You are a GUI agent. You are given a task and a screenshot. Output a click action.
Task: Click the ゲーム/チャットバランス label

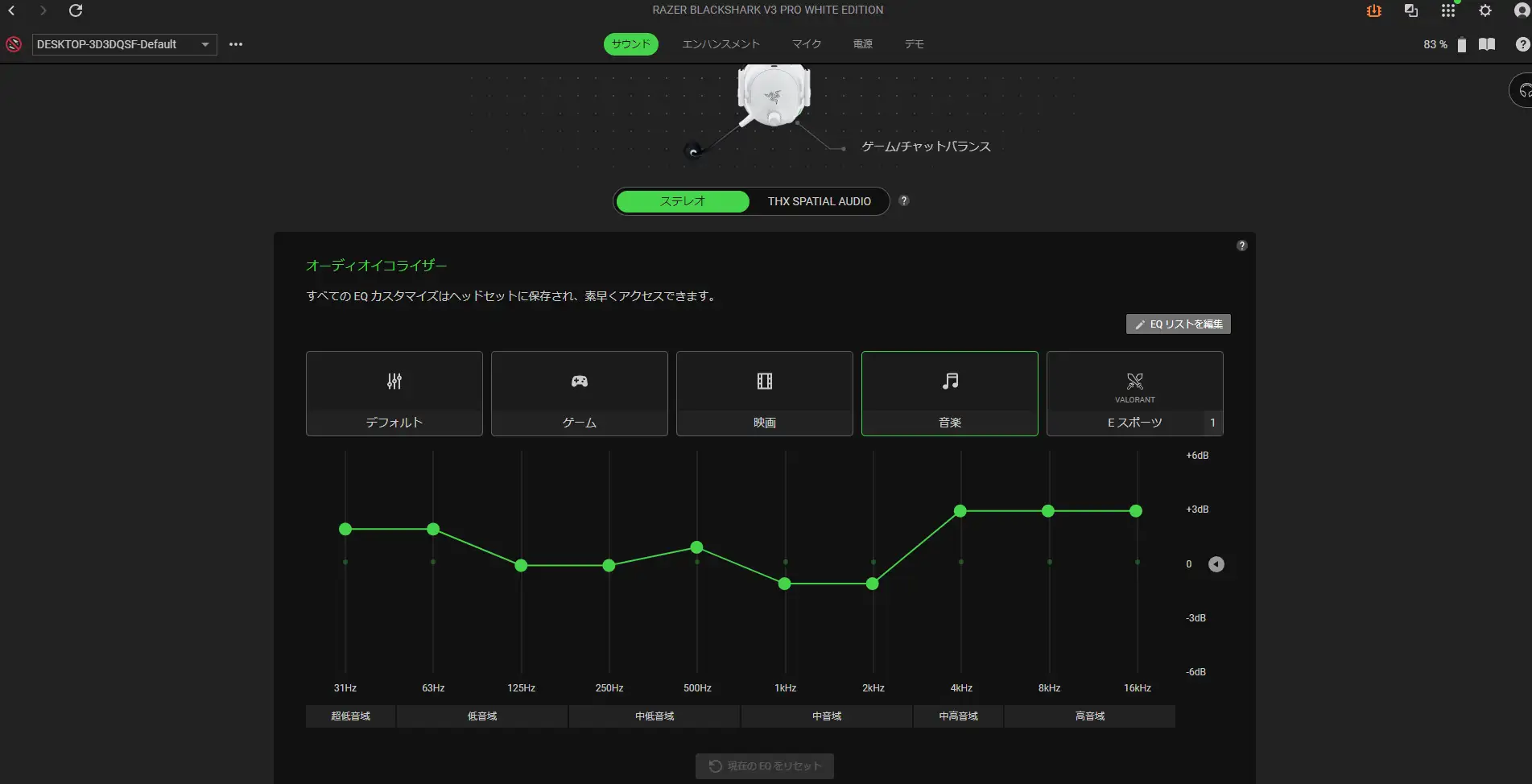pyautogui.click(x=926, y=146)
